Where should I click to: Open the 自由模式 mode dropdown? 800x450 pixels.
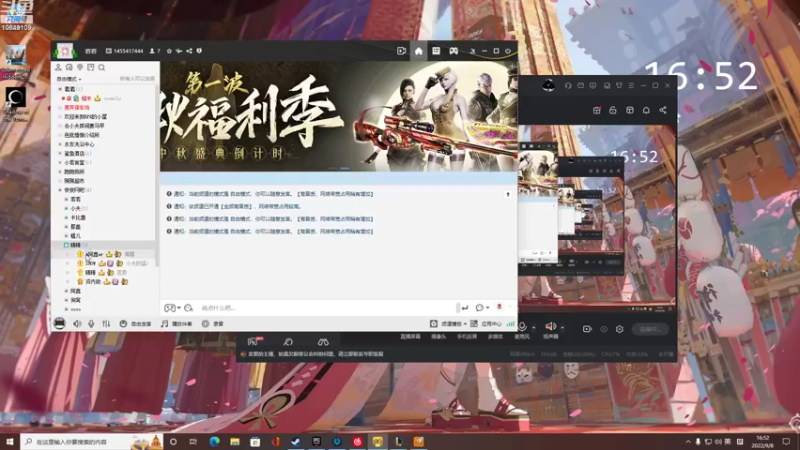(x=69, y=79)
